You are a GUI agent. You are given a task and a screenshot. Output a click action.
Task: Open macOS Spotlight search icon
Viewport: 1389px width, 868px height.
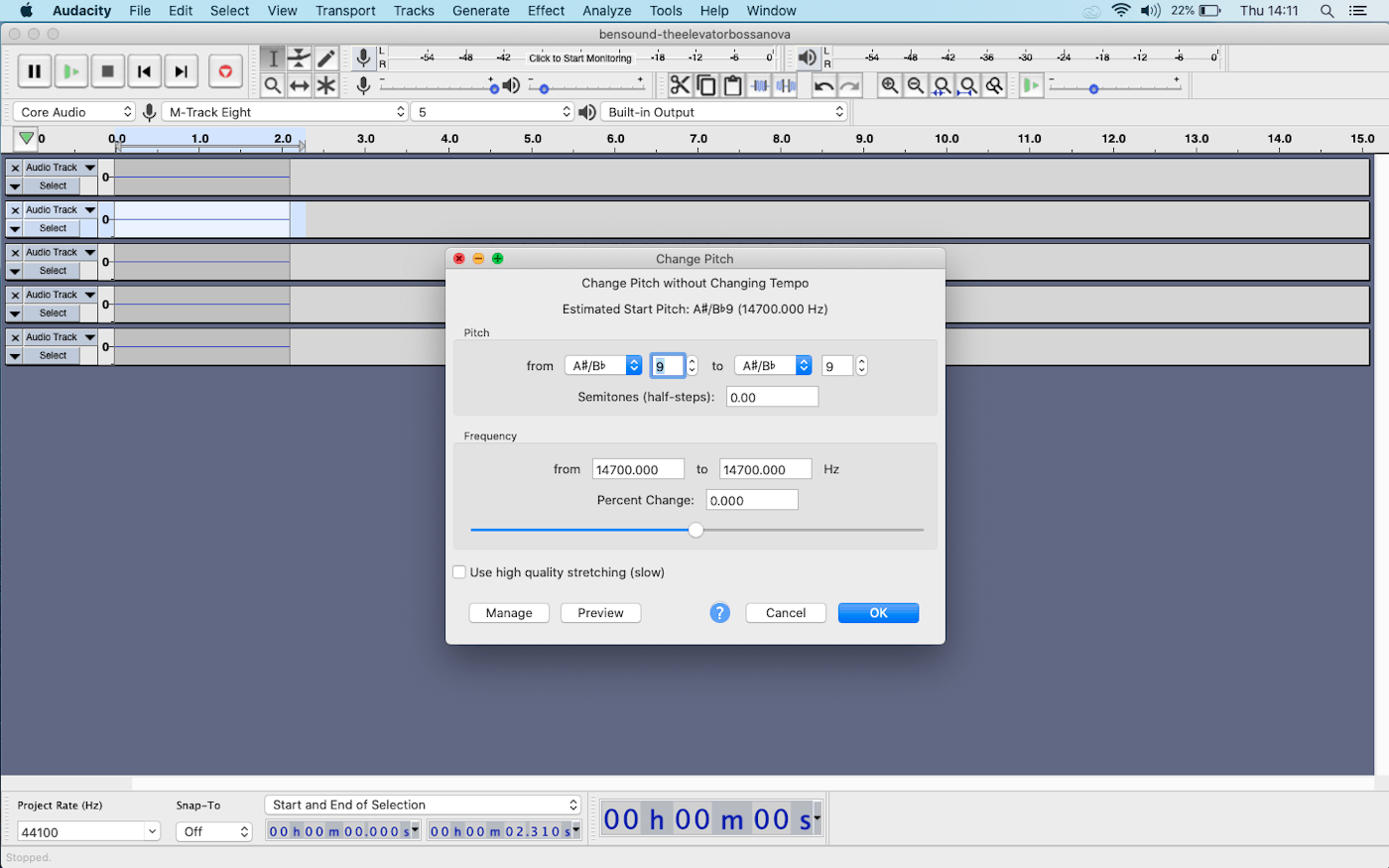(1327, 11)
